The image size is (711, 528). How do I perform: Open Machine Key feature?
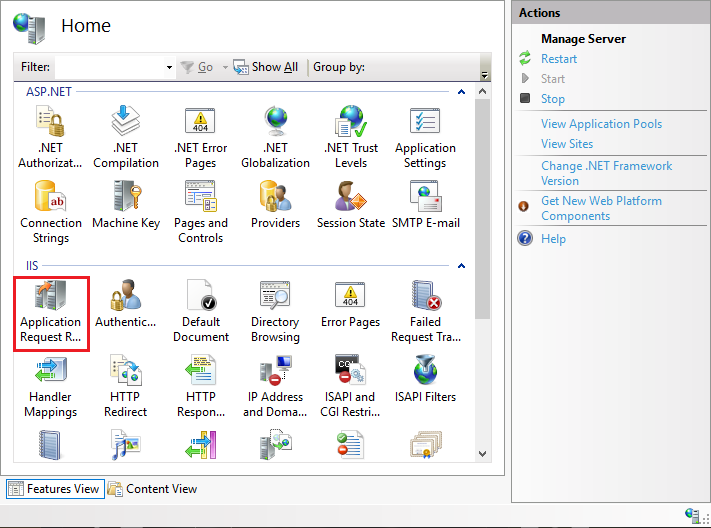pos(126,205)
